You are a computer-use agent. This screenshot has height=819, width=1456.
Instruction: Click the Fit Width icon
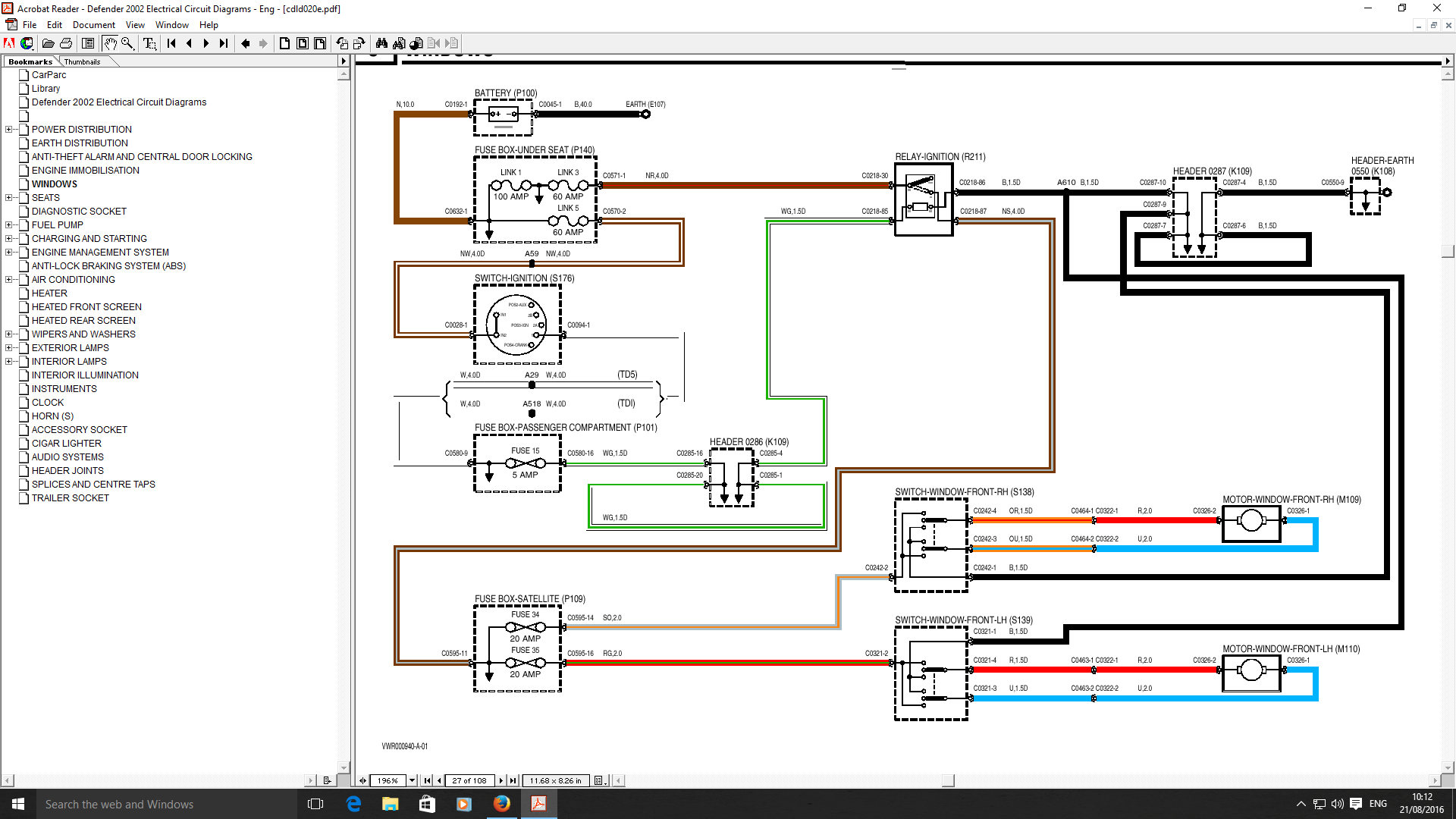(320, 43)
